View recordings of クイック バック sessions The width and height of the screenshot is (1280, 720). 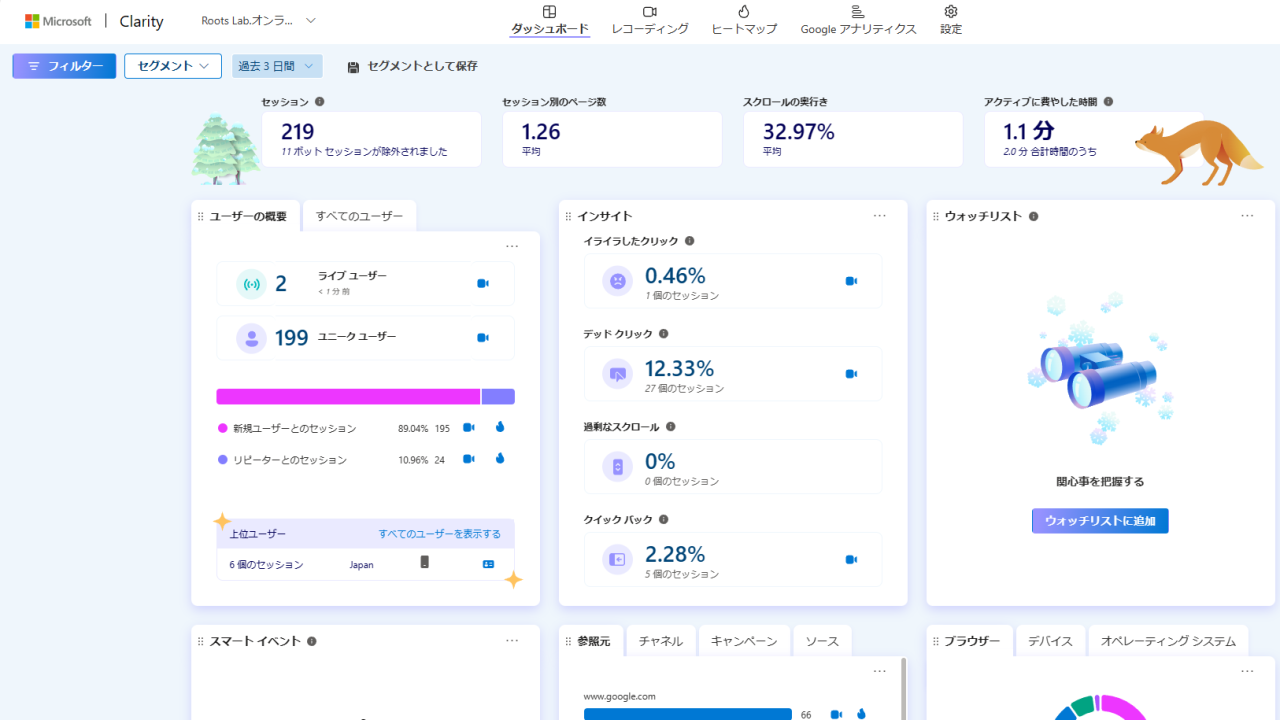(x=851, y=560)
